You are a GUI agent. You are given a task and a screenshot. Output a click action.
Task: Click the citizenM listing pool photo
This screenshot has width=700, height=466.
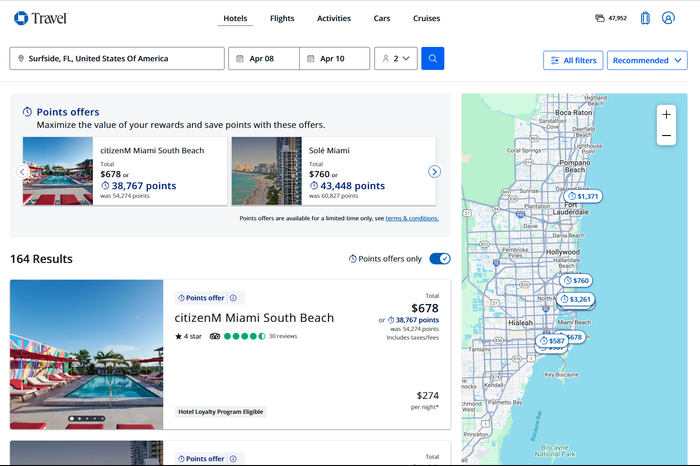pos(87,354)
